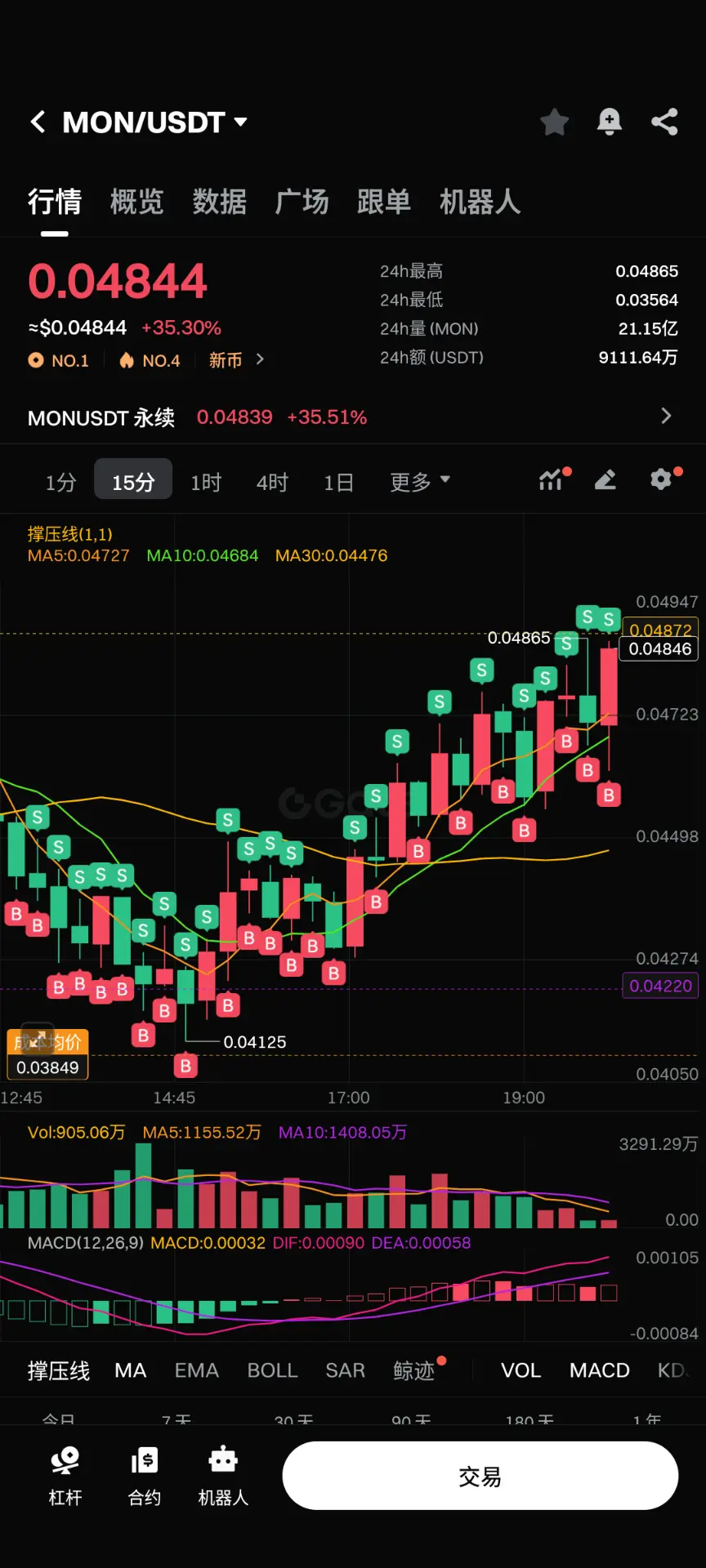The image size is (706, 1568).
Task: Select the 行情 tab
Action: (x=55, y=202)
